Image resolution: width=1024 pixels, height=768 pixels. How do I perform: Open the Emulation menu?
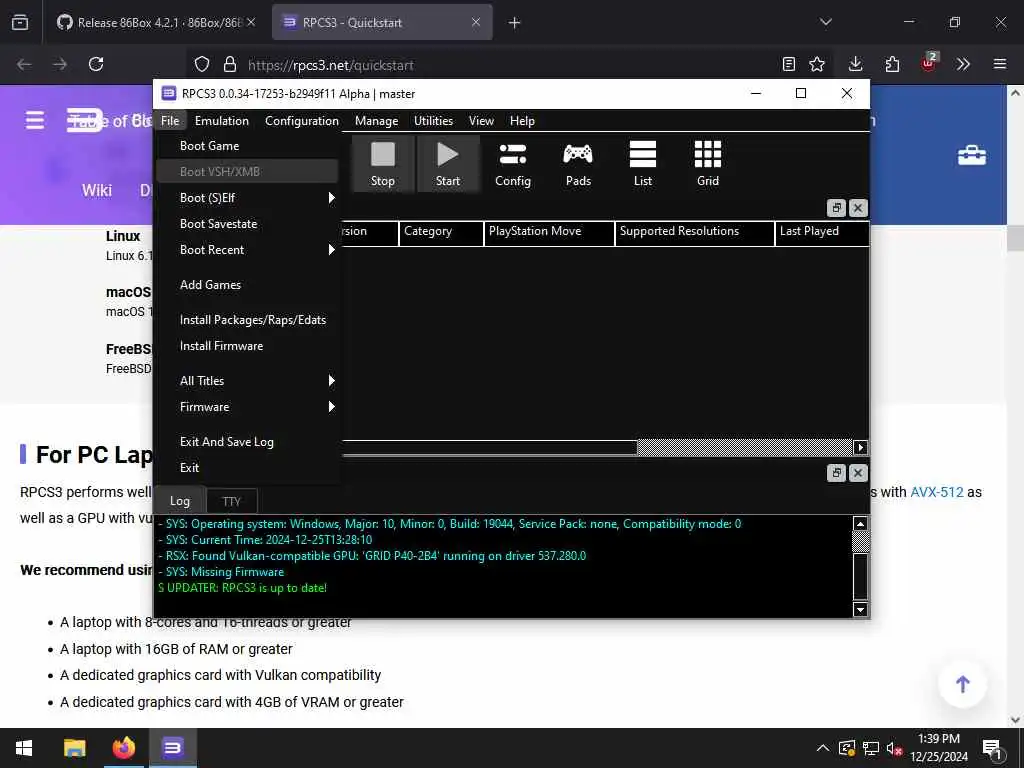point(221,121)
